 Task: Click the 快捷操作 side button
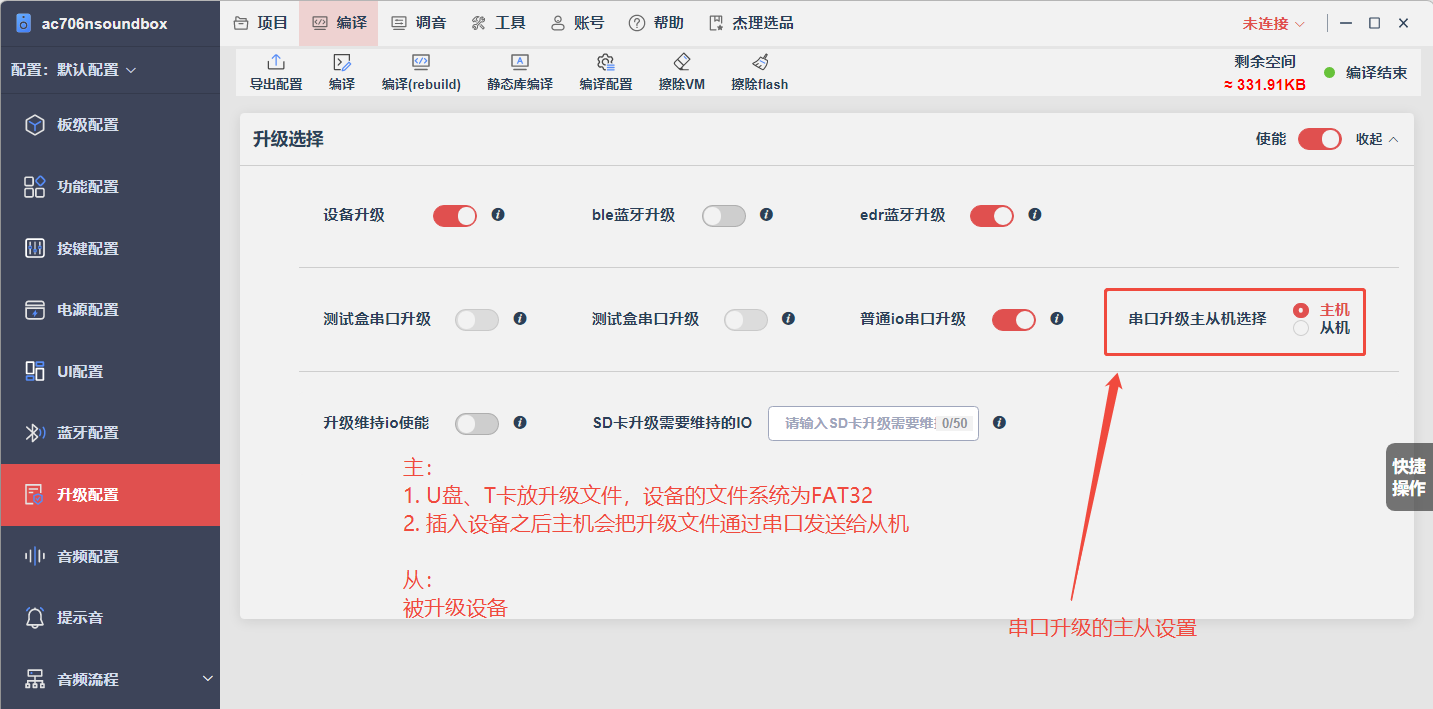(x=1409, y=477)
